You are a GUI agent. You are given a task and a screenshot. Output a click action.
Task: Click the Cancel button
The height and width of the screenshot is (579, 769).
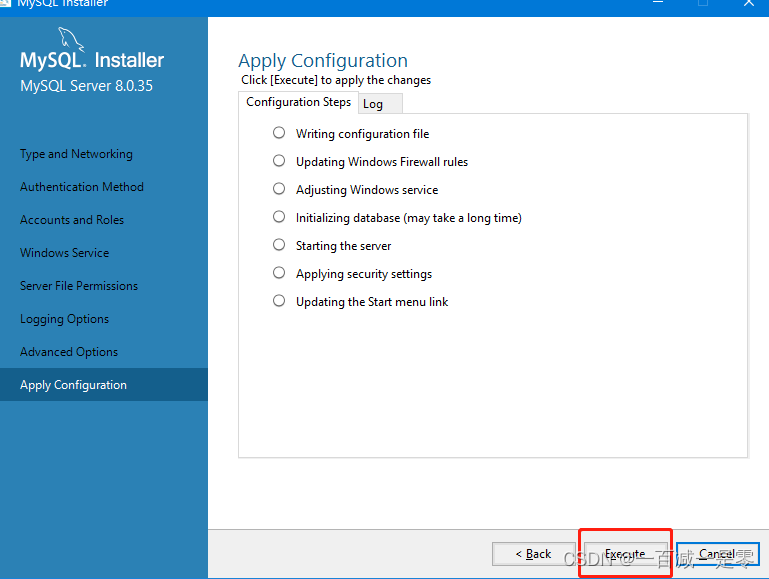point(718,554)
